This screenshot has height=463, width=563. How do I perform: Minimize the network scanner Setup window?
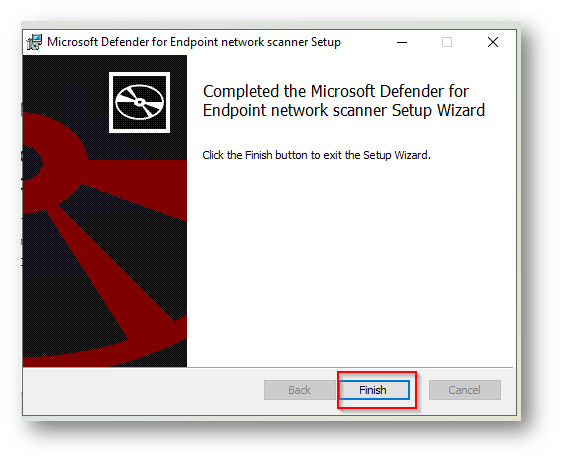pyautogui.click(x=402, y=42)
